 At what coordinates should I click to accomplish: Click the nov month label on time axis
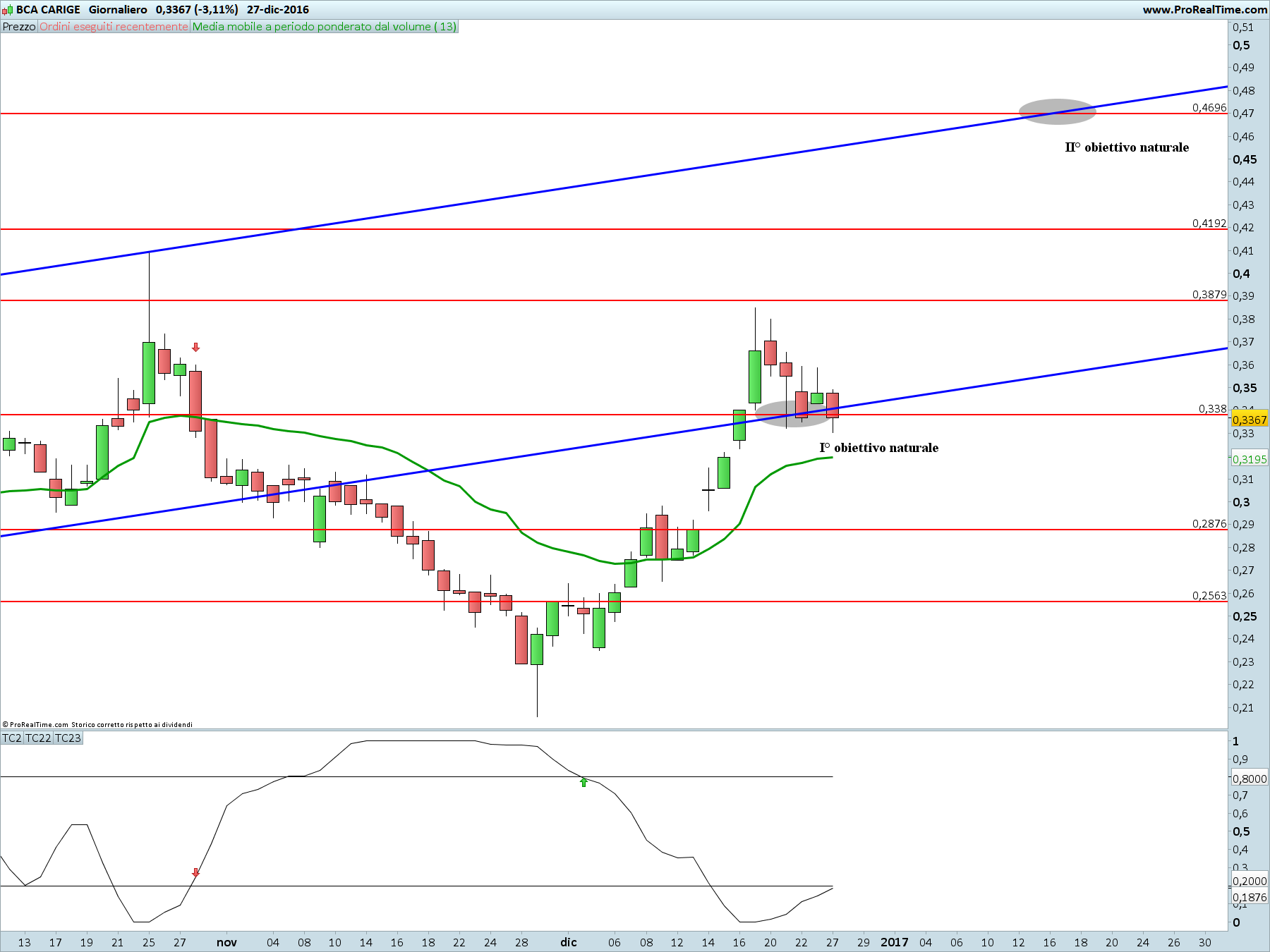[226, 942]
